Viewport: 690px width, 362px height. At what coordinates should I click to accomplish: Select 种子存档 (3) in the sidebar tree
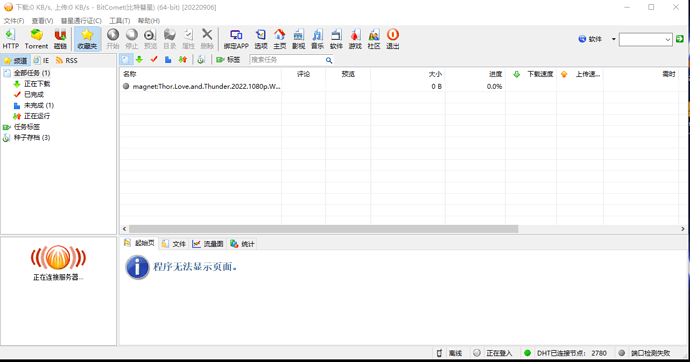32,138
